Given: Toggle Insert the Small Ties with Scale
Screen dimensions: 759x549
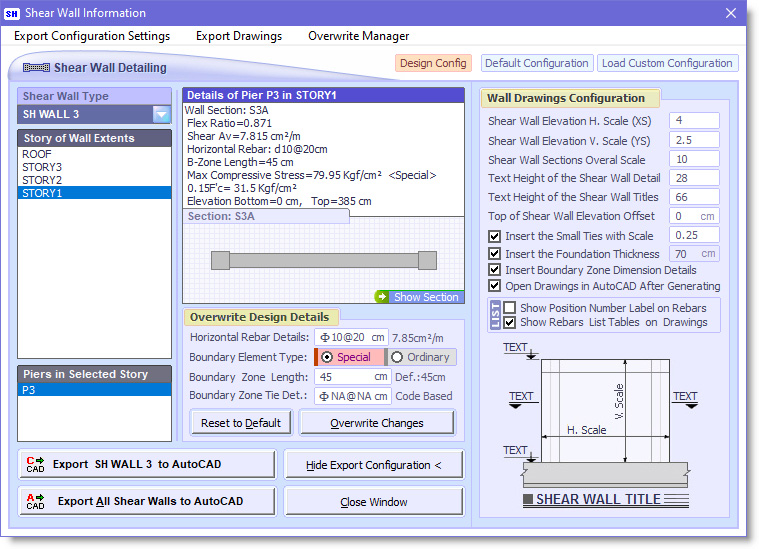Looking at the screenshot, I should coord(495,236).
